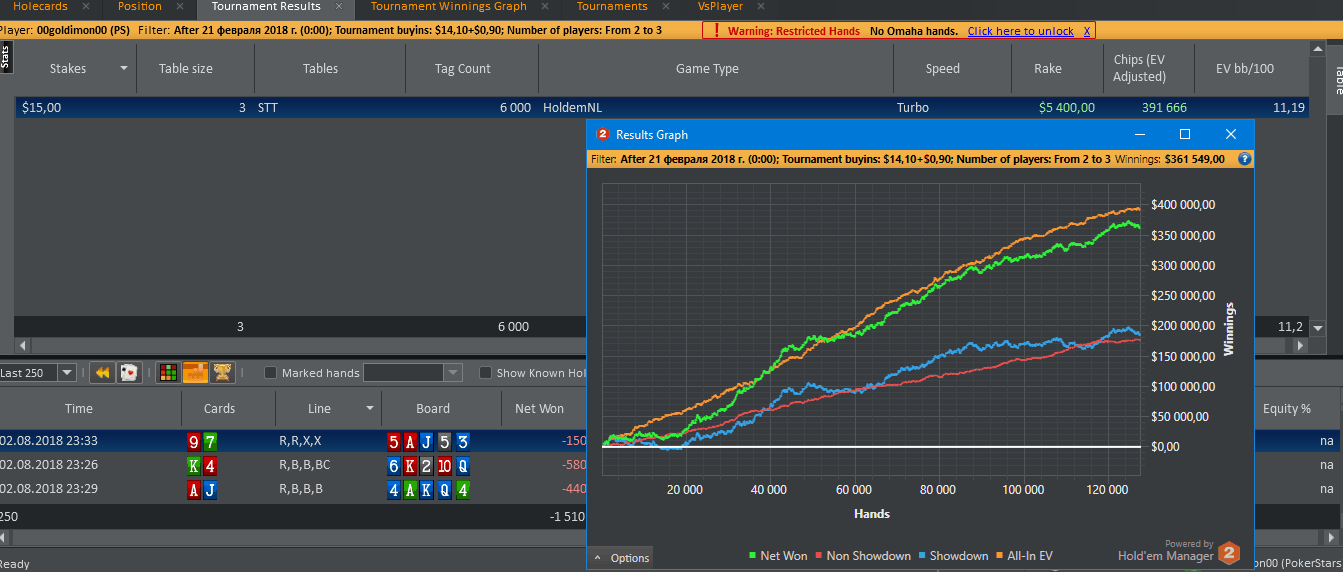Click the blue help icon in the Results Graph
The height and width of the screenshot is (572, 1343).
(x=1245, y=159)
